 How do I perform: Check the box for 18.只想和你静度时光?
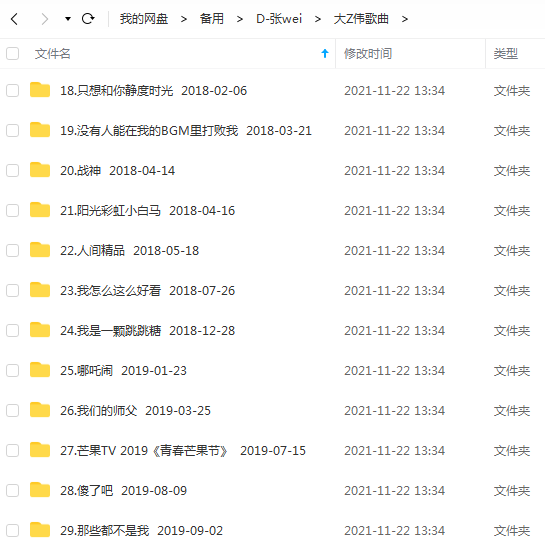[x=13, y=91]
